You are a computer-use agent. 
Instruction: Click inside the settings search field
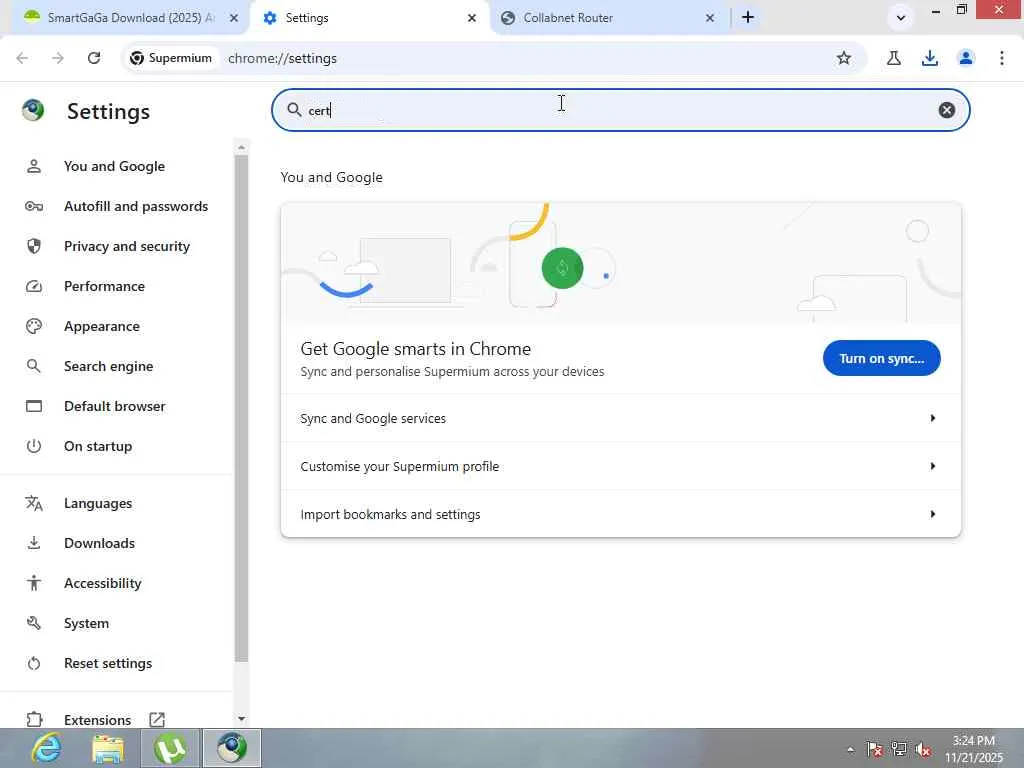click(620, 110)
